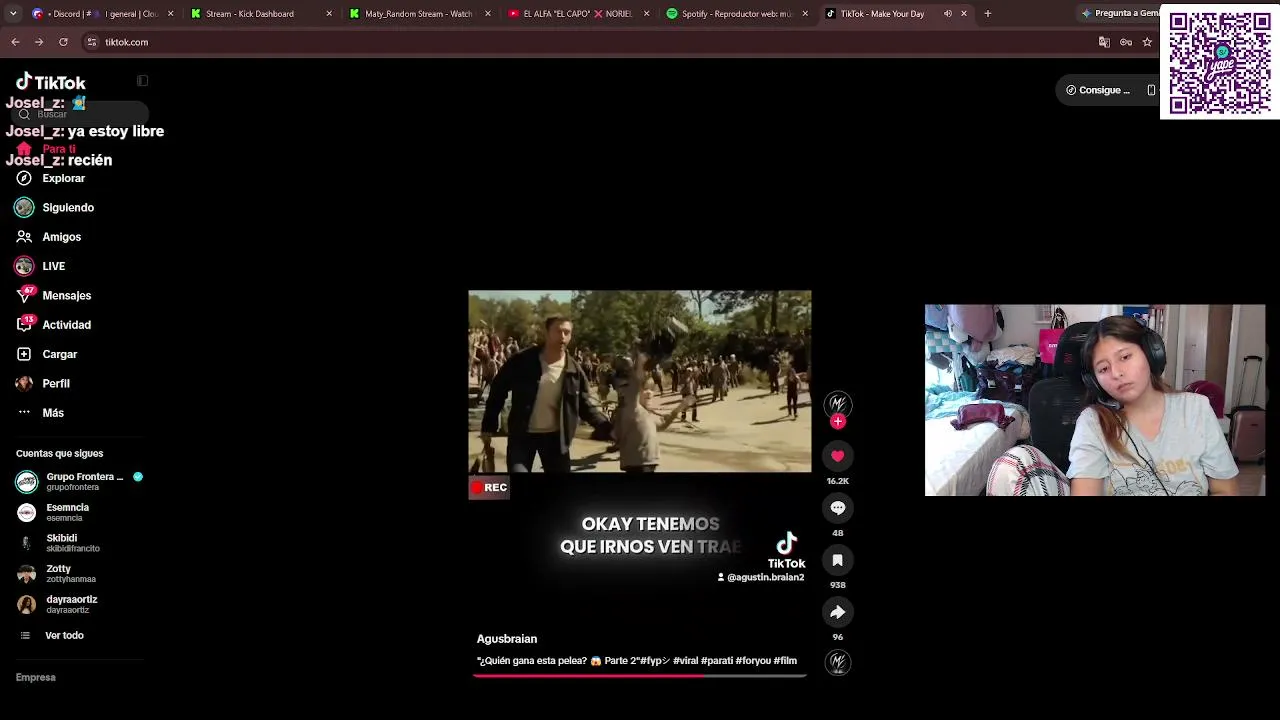Open the #film hashtag link
This screenshot has width=1280, height=720.
point(786,661)
